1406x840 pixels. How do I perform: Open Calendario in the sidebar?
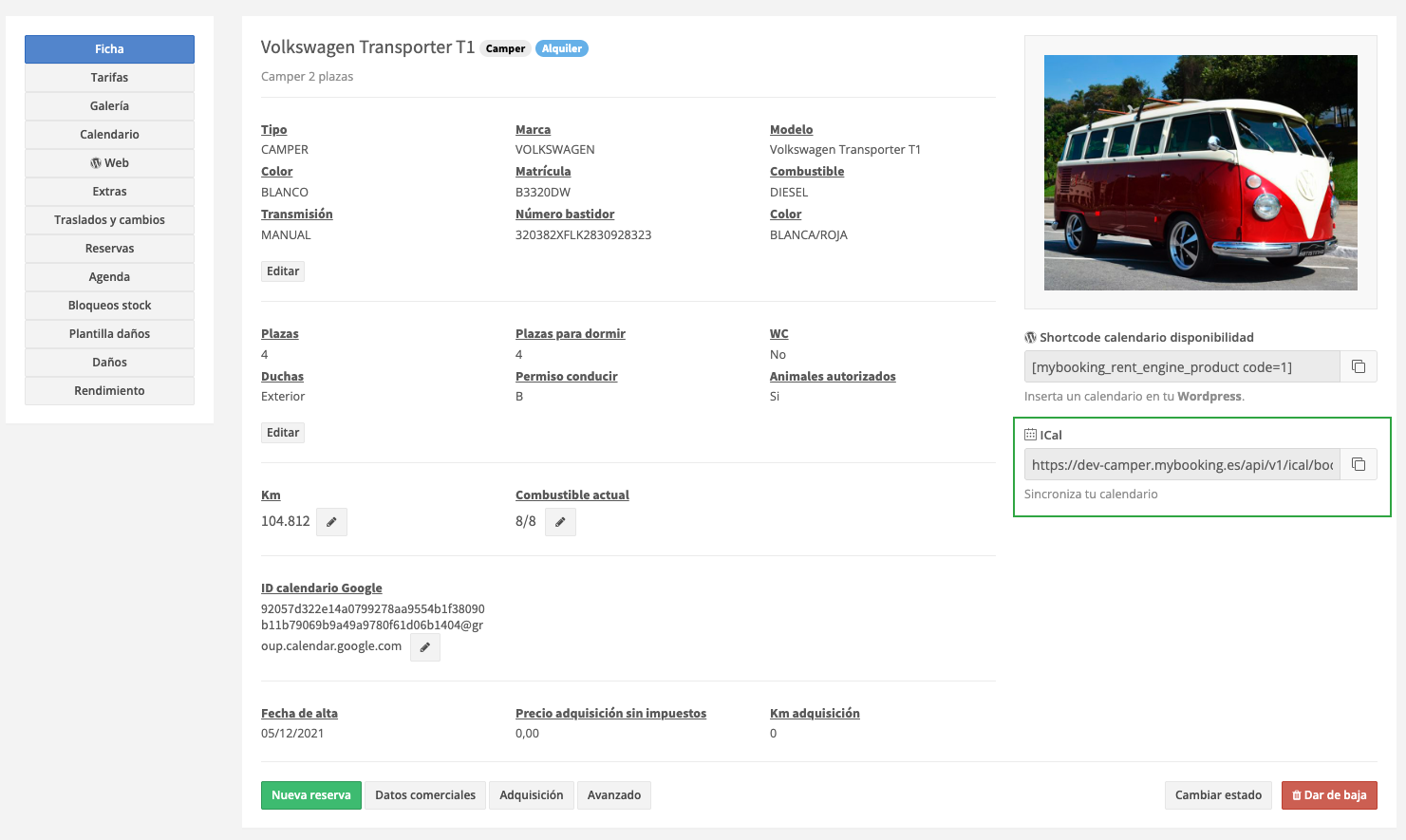[x=109, y=135]
